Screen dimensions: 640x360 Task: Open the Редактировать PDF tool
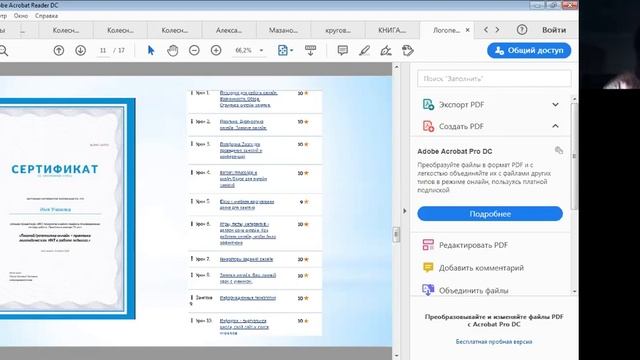click(x=473, y=245)
